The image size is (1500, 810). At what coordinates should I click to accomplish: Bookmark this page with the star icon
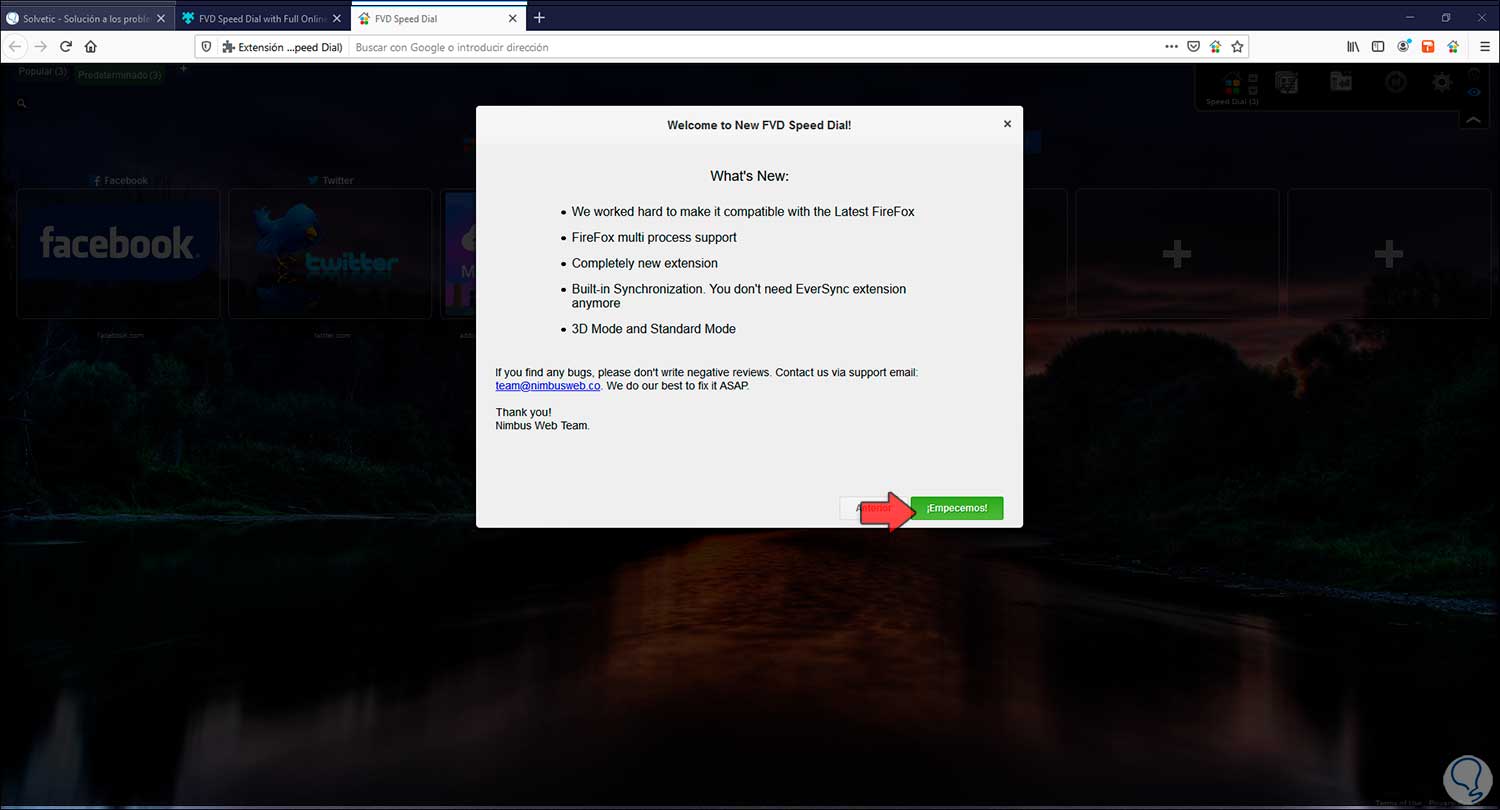[1237, 47]
